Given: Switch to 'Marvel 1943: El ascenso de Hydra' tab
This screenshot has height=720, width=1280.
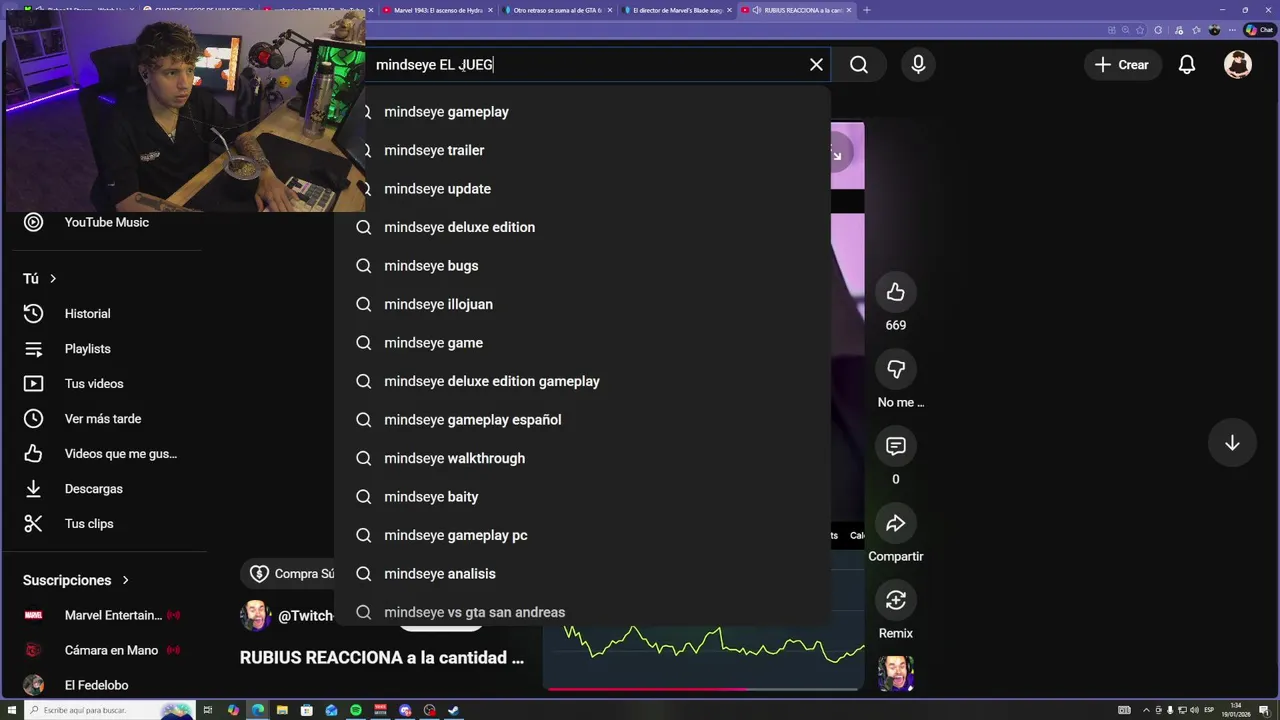Looking at the screenshot, I should tap(437, 10).
